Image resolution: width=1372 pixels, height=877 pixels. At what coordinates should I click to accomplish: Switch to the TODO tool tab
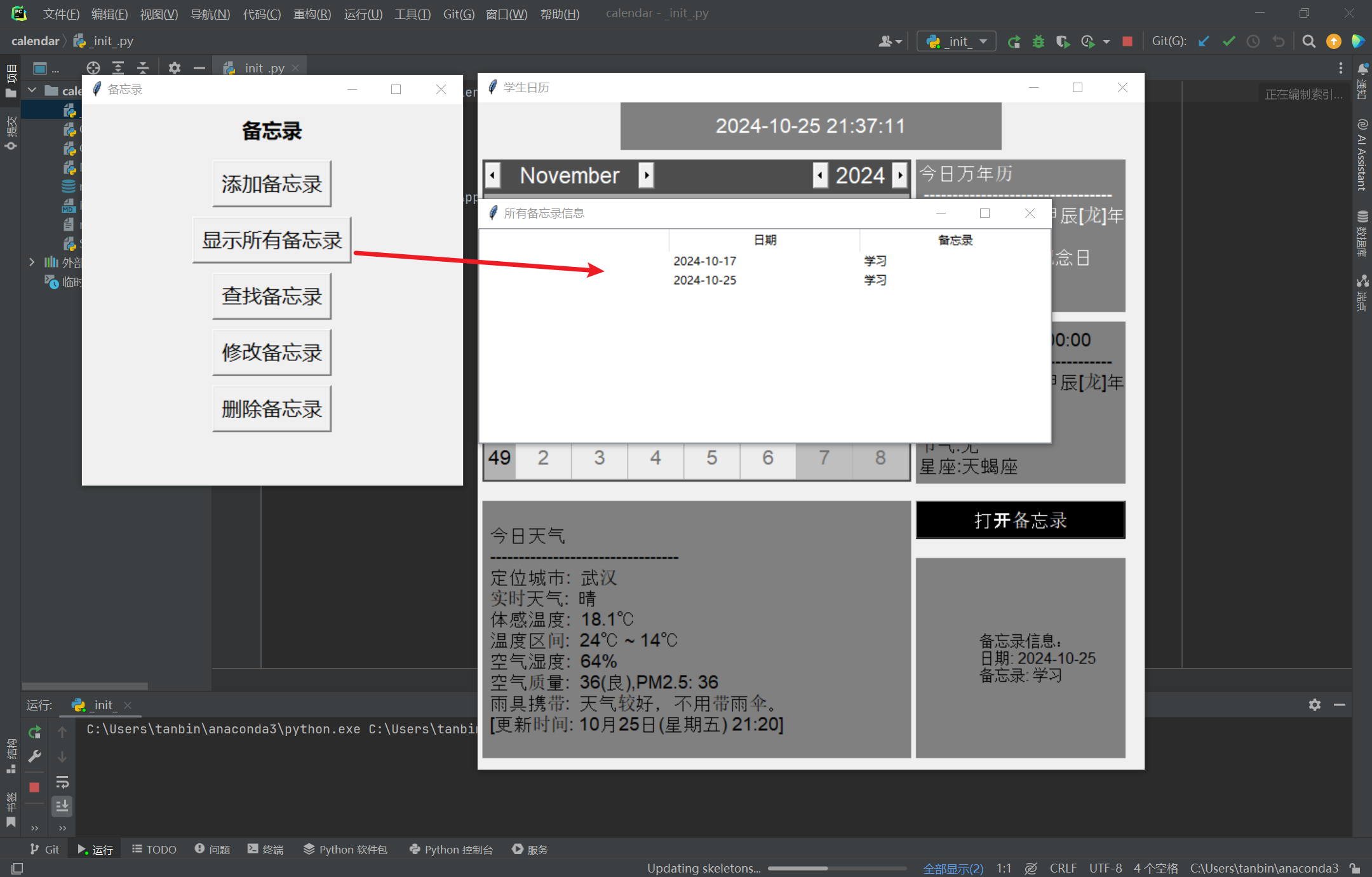154,850
